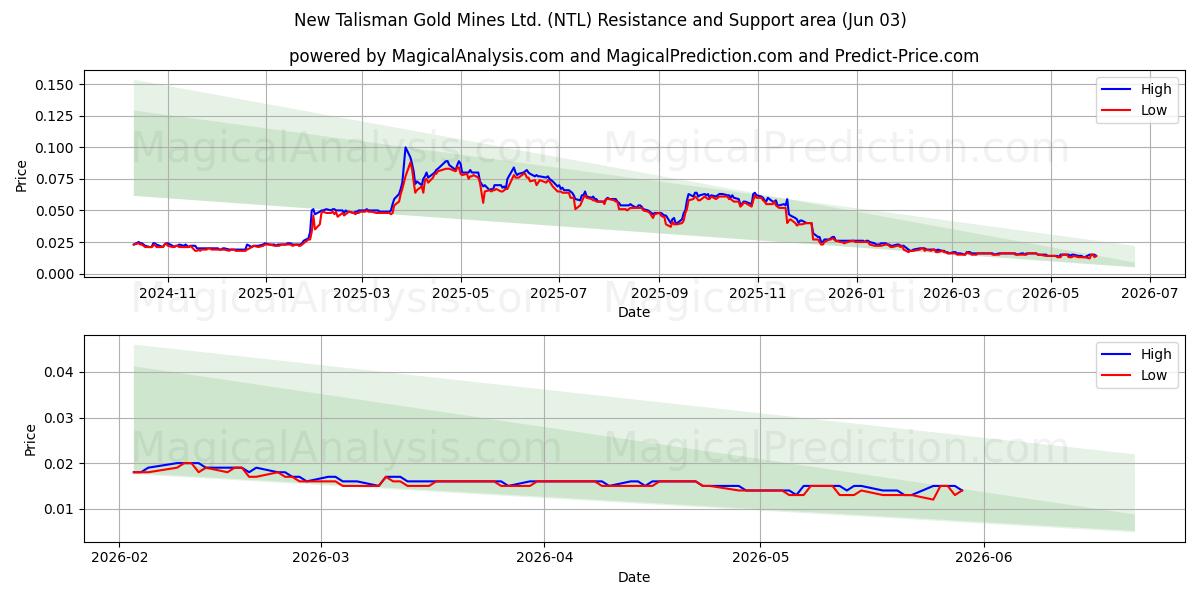
Task: Click the '2025-07' date tick label
Action: click(x=558, y=293)
